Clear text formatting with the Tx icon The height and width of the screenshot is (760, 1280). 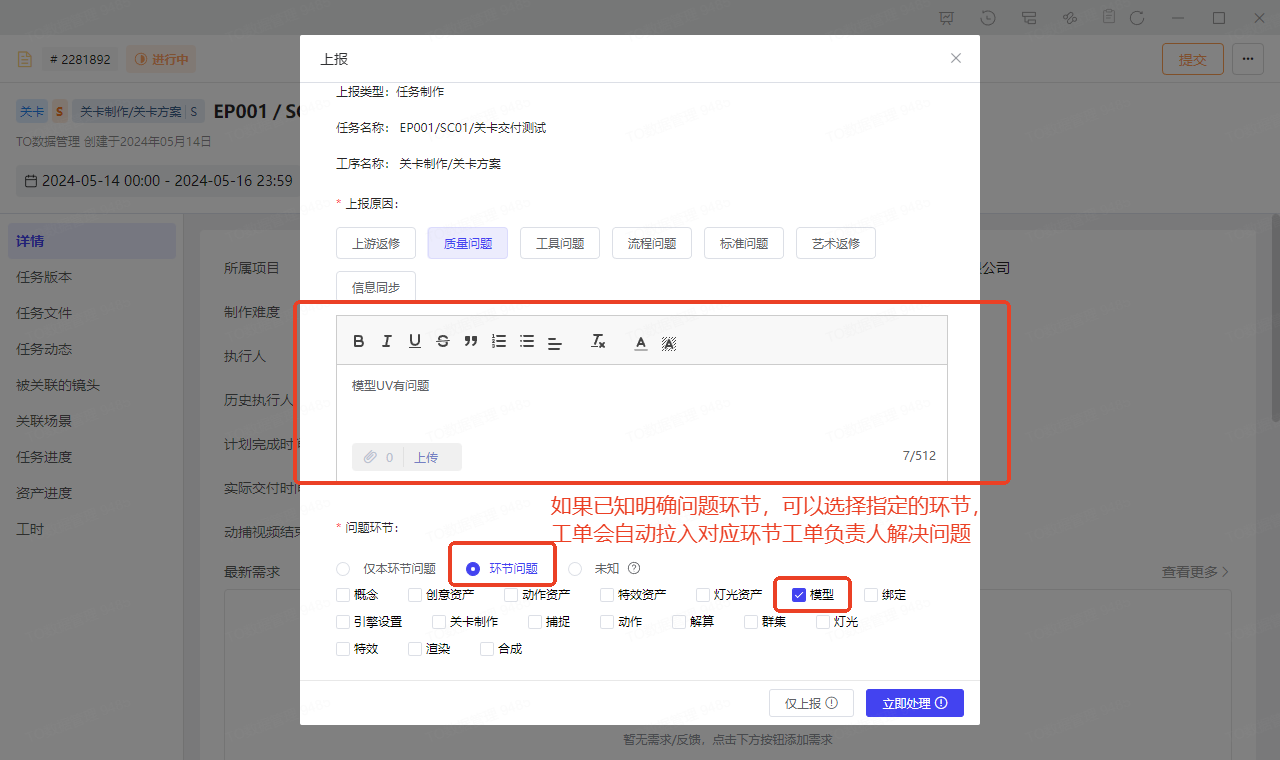point(598,342)
